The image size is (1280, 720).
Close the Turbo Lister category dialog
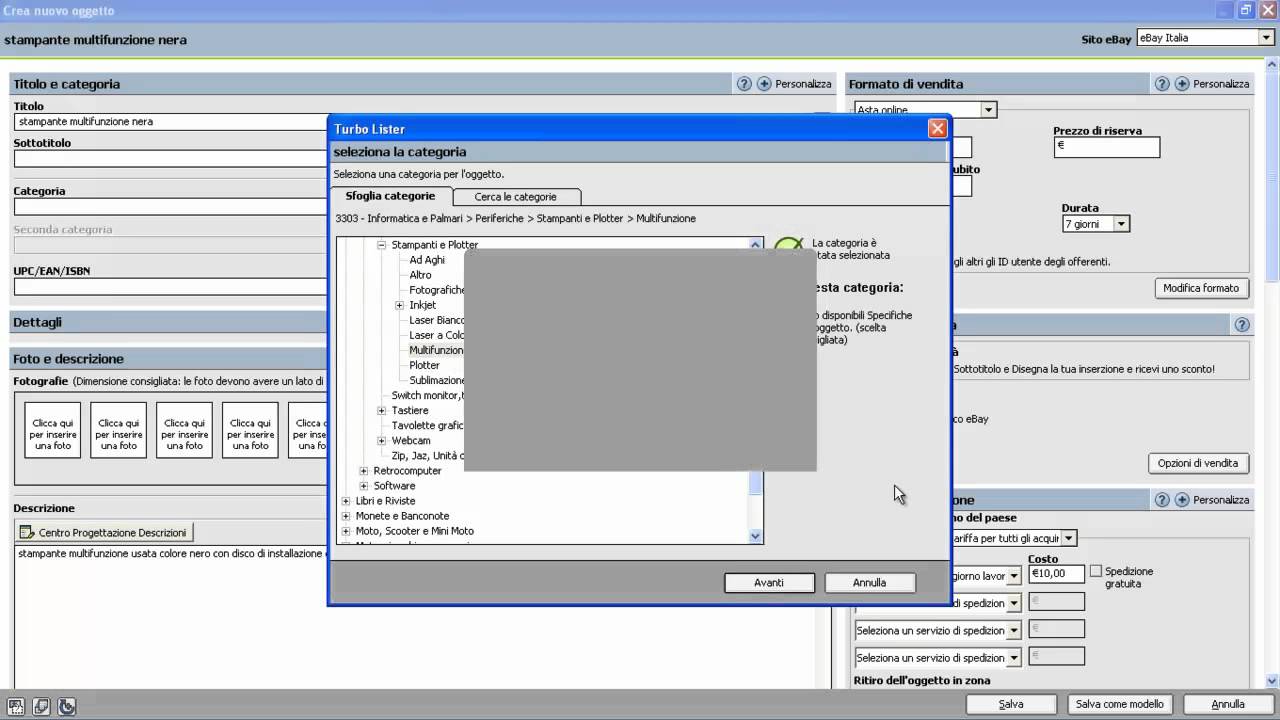pos(937,129)
